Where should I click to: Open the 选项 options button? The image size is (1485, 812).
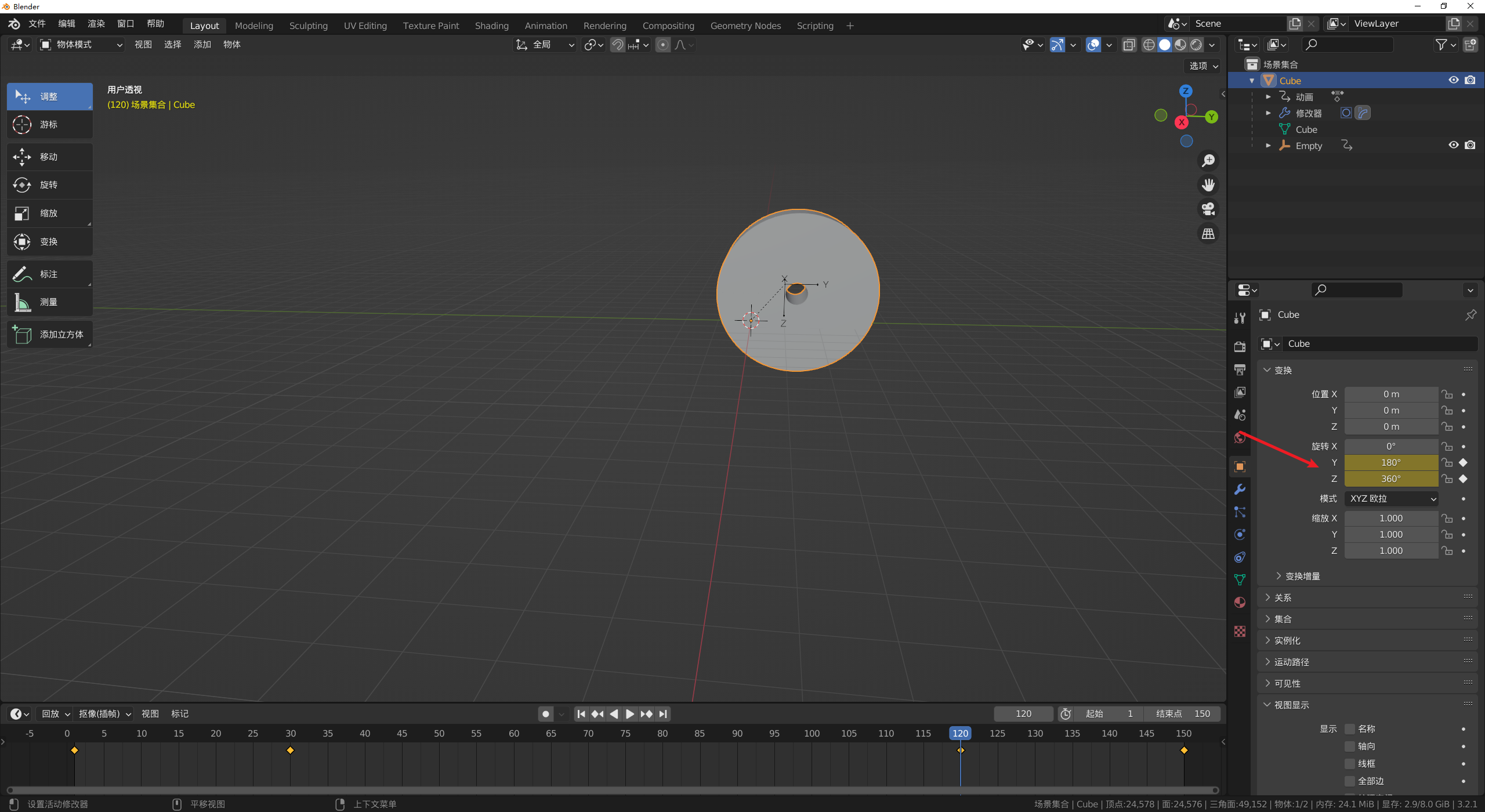(1203, 66)
